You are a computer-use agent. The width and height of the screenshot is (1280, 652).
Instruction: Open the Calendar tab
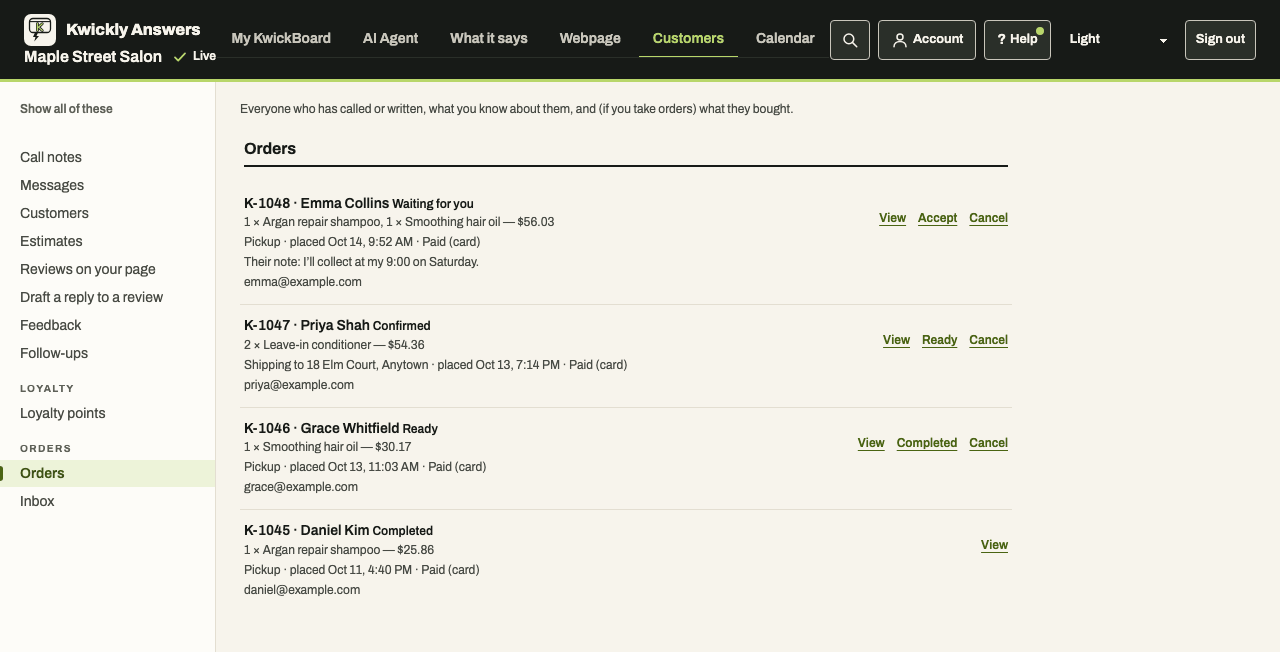pyautogui.click(x=785, y=39)
